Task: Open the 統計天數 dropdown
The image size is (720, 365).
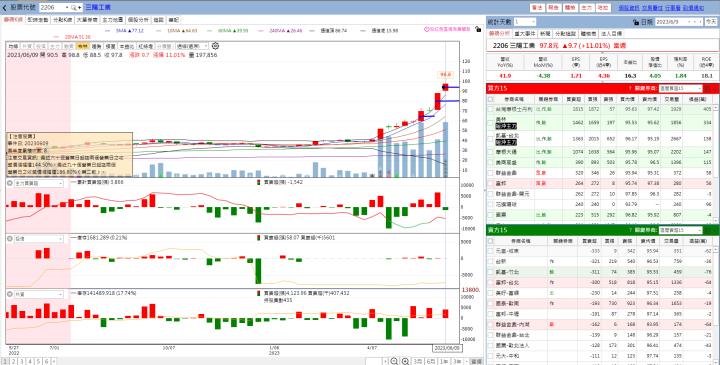Action: (x=533, y=22)
